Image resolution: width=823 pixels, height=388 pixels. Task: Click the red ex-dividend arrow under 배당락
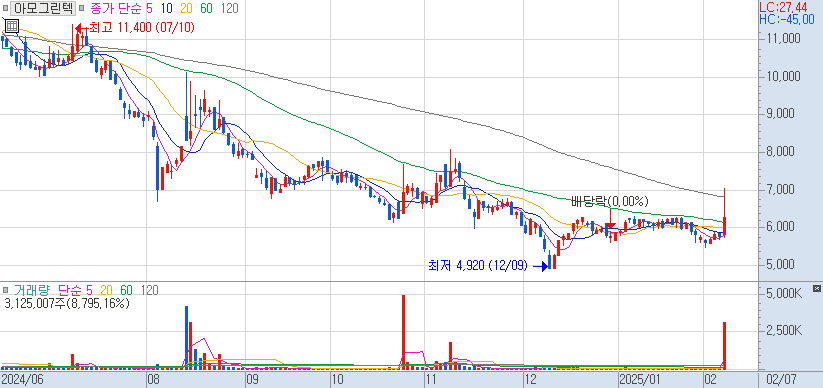click(610, 219)
